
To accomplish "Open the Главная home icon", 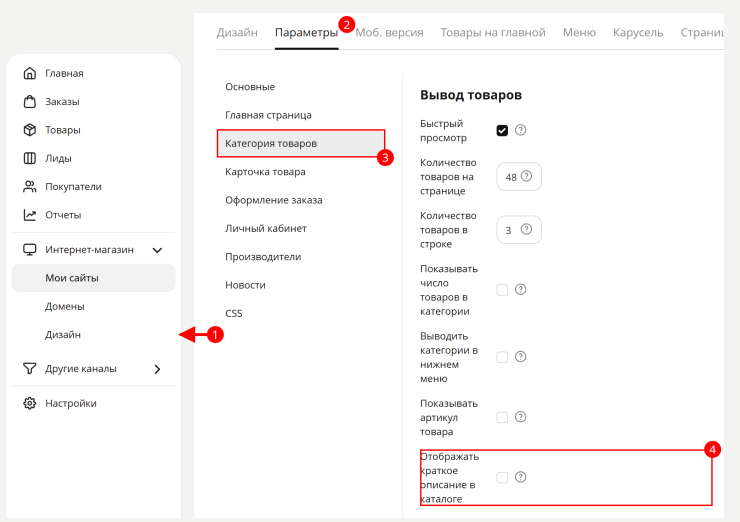I will 30,73.
